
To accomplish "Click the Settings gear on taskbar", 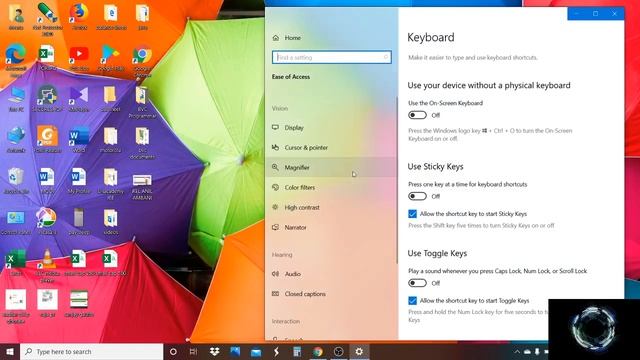I will 359,351.
